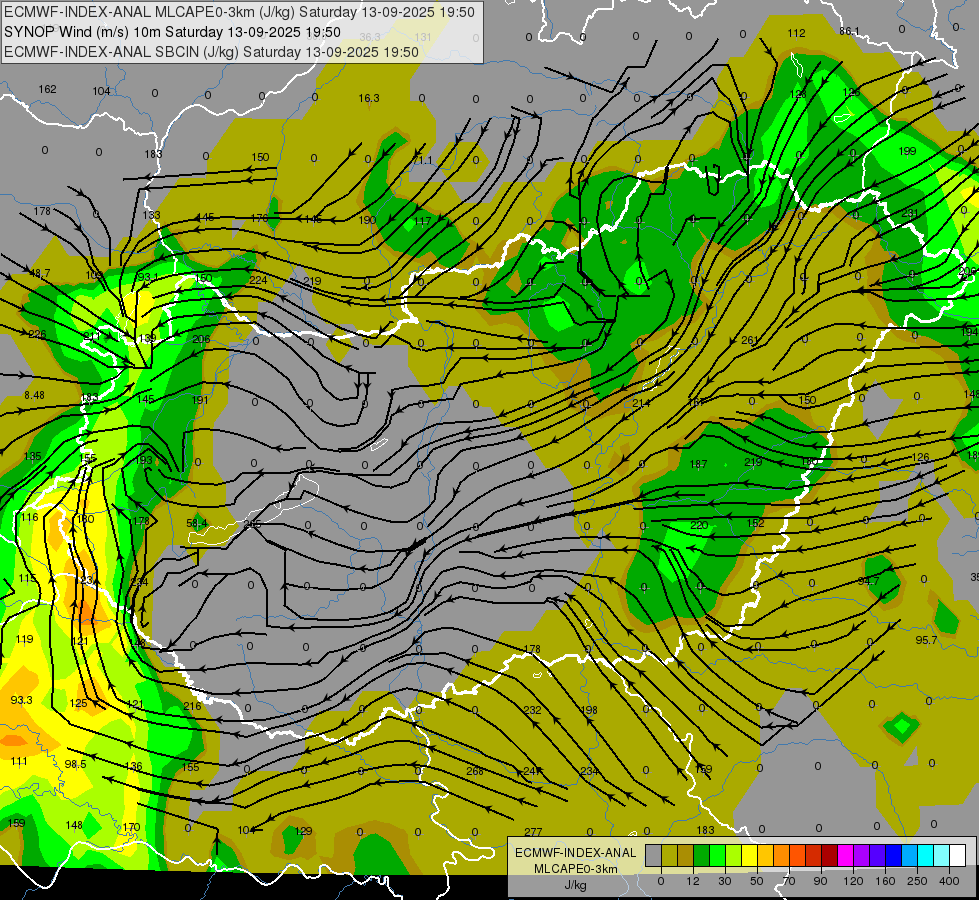Viewport: 979px width, 900px height.
Task: Click the 400 tick label on legend
Action: click(x=949, y=881)
